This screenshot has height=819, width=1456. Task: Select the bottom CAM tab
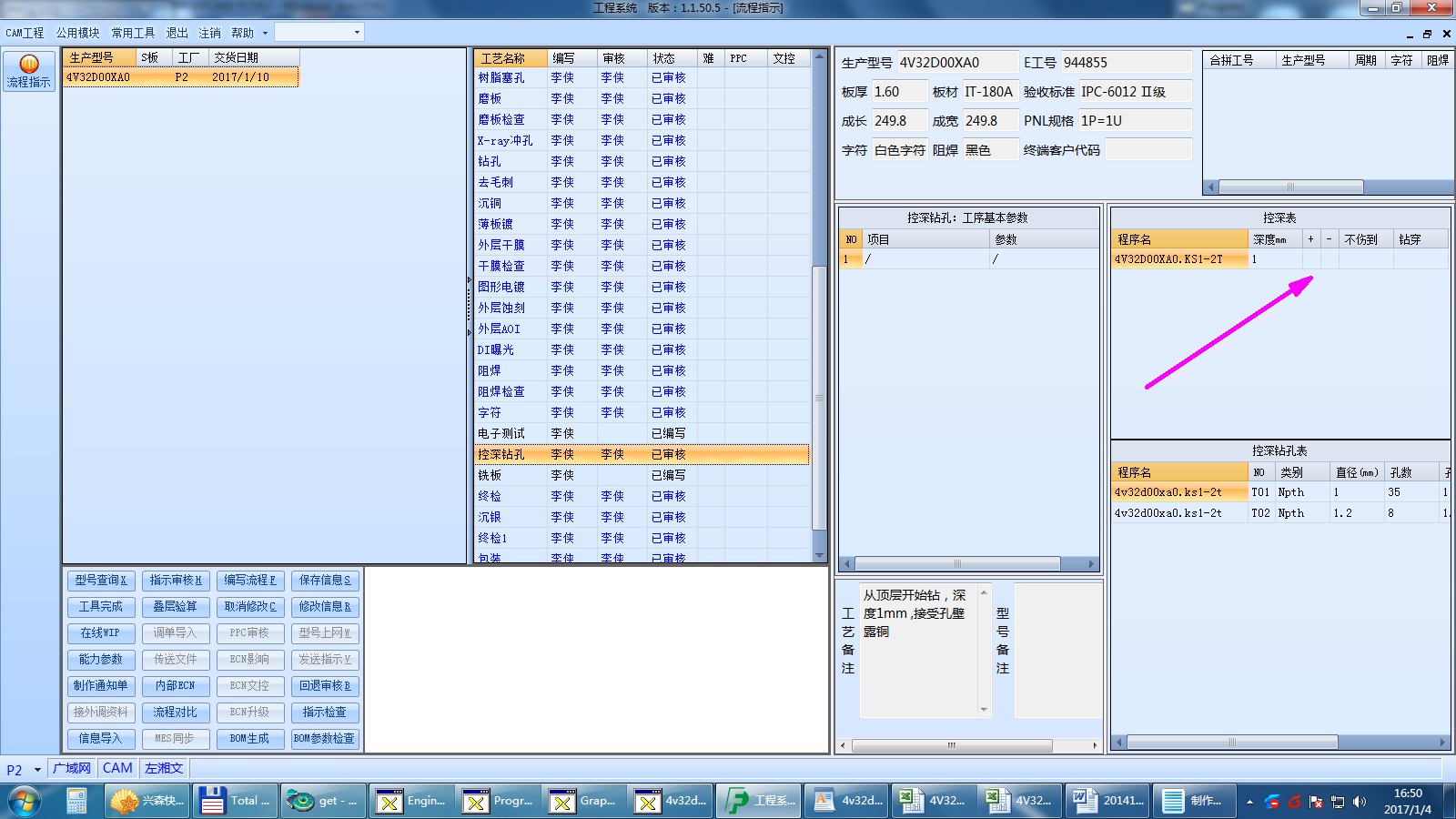[117, 768]
